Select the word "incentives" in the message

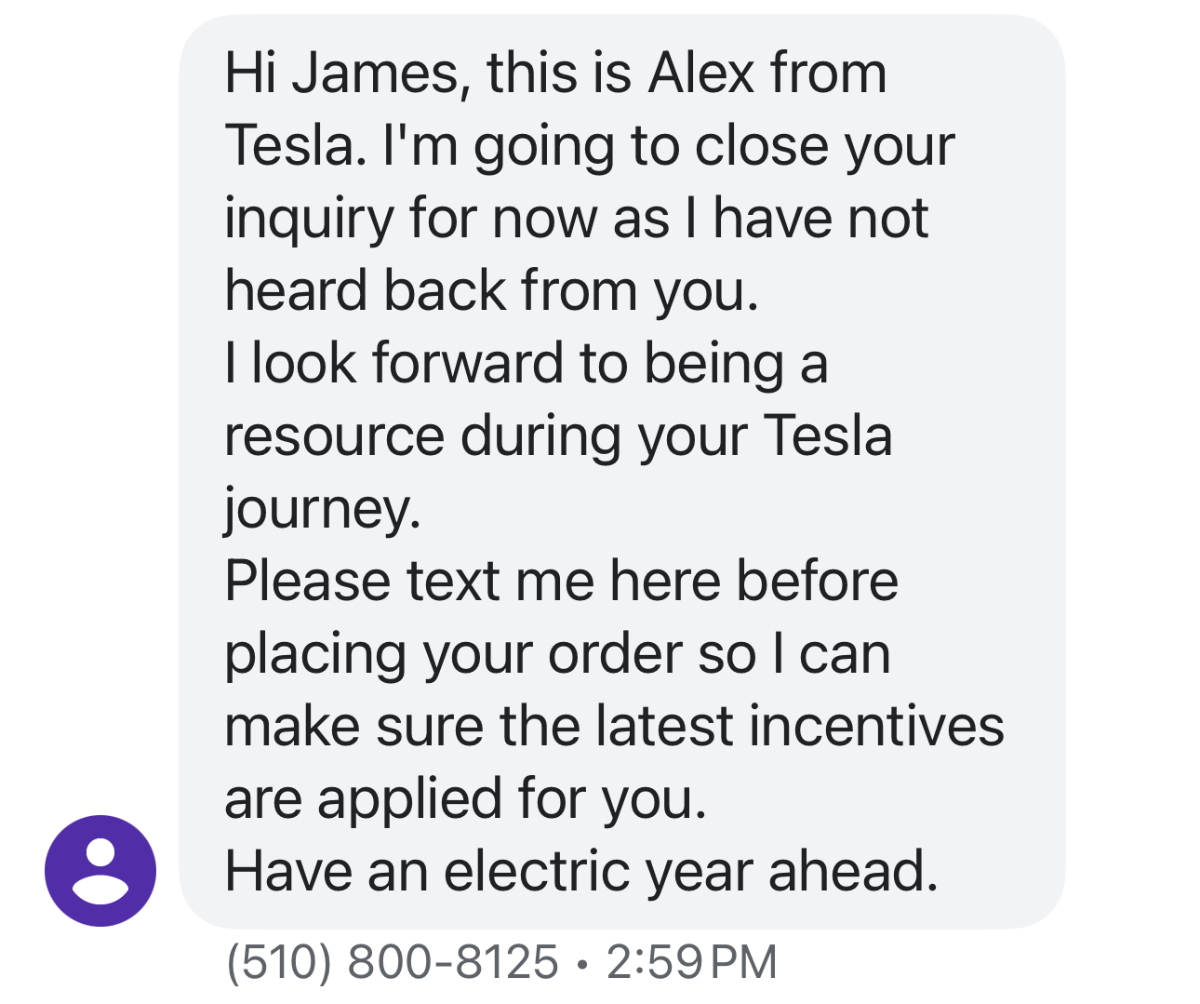tap(877, 725)
